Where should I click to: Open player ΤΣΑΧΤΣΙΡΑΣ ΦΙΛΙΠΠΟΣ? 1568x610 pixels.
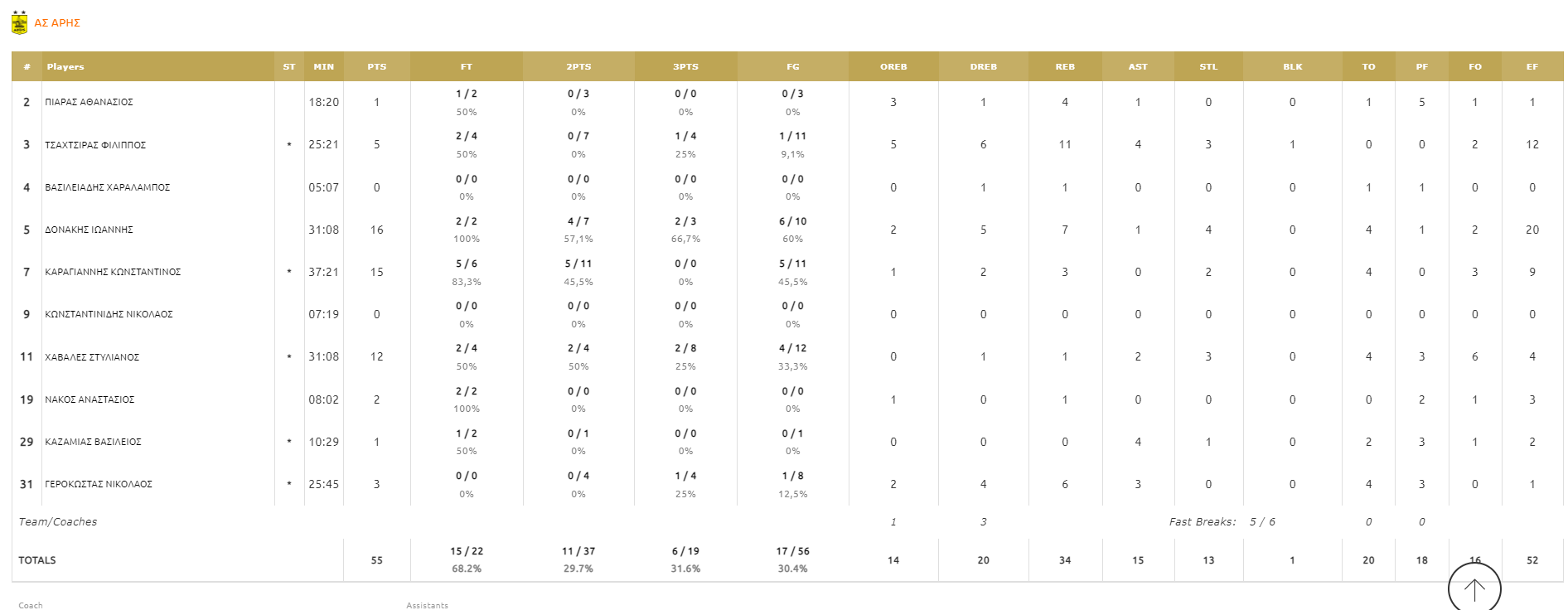(95, 145)
